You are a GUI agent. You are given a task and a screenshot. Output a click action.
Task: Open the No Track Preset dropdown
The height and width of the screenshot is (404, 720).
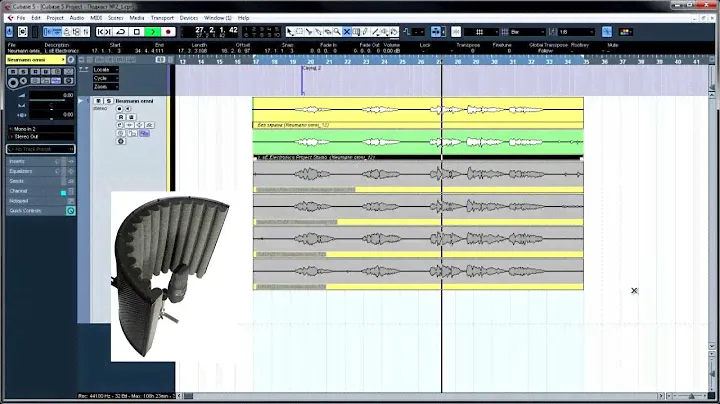(x=38, y=149)
